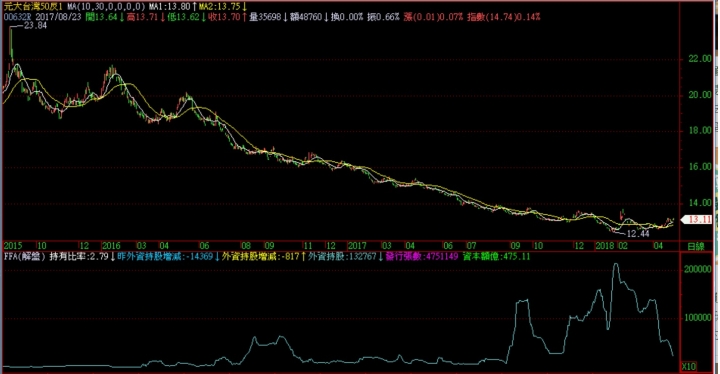Click the volume value 量35698
Screen dimensions: 720x374
tap(268, 17)
